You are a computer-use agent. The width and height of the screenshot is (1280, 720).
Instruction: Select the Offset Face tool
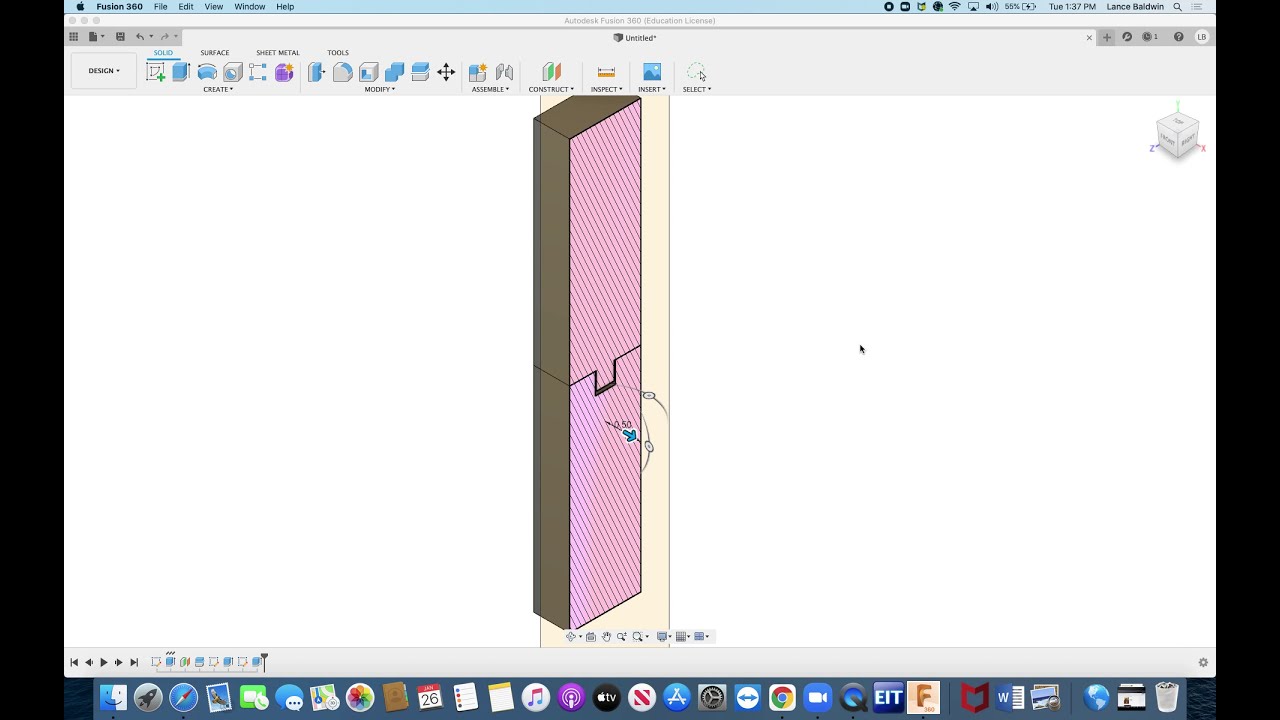pyautogui.click(x=420, y=72)
